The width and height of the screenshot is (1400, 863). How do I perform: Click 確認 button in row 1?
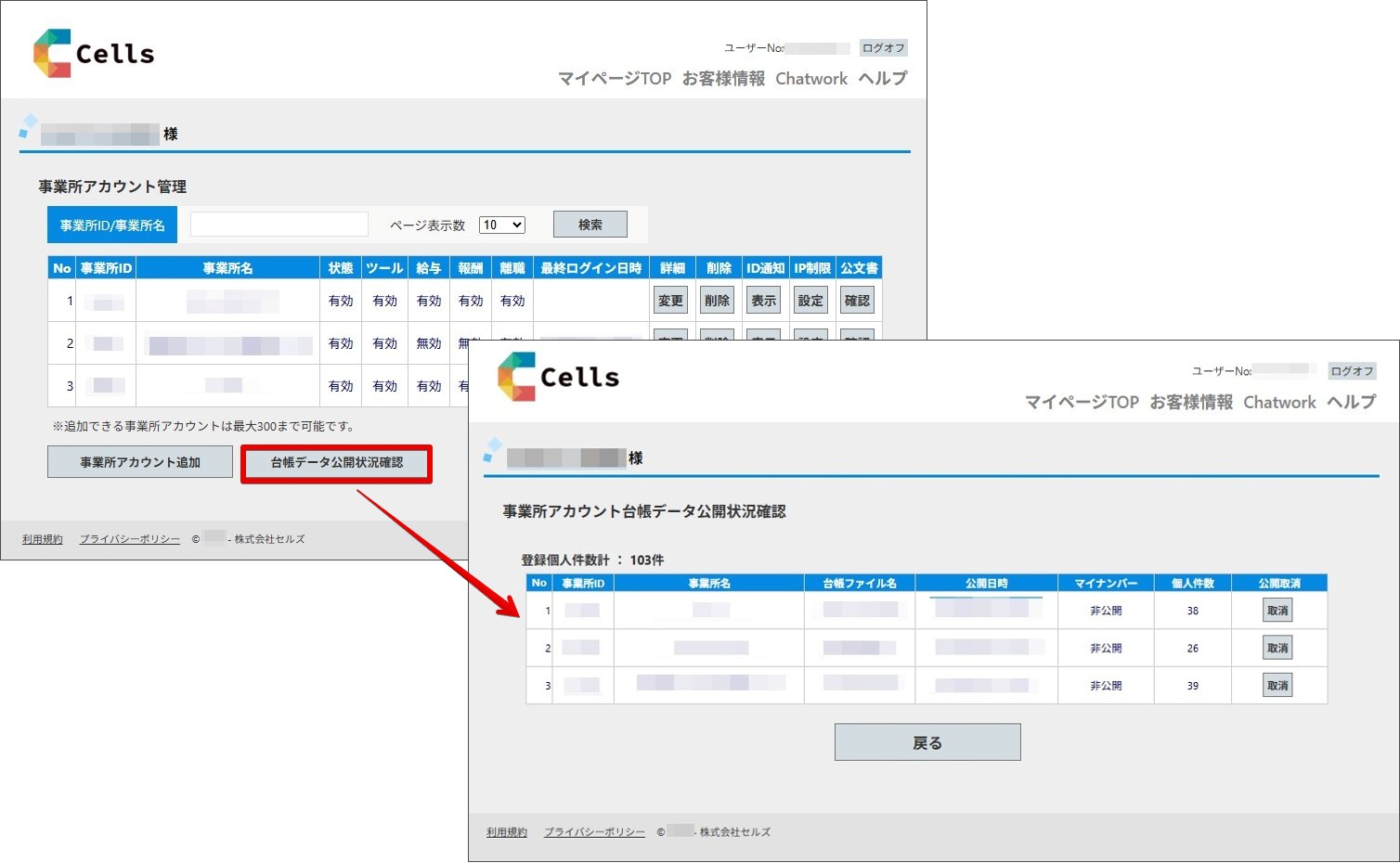click(857, 301)
